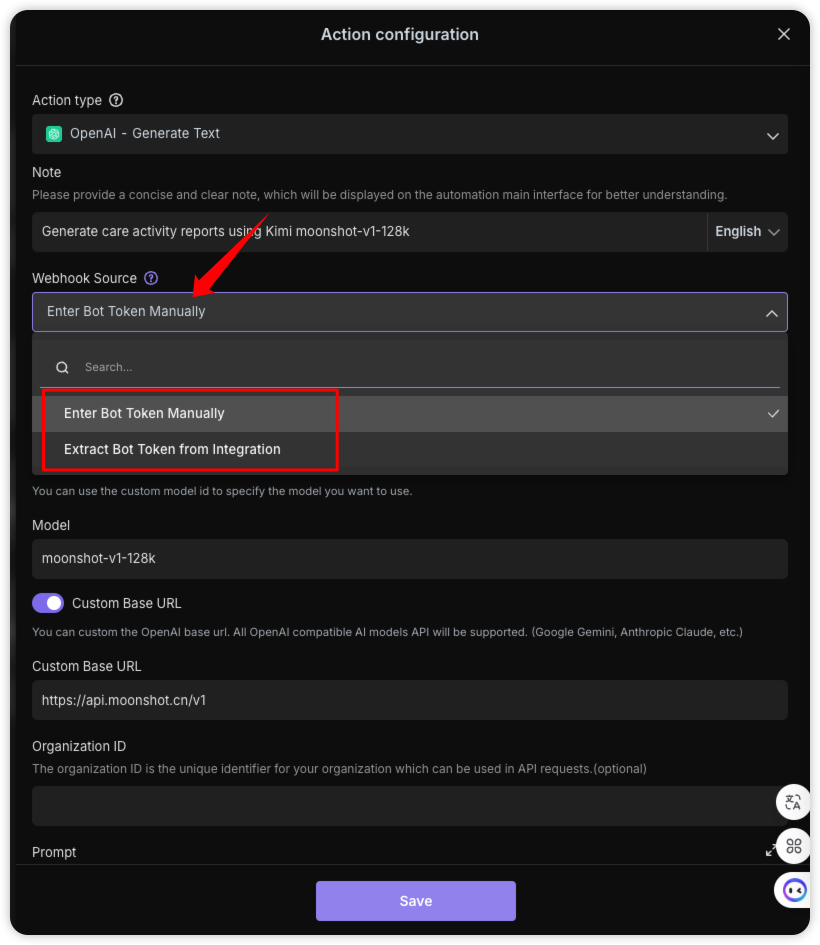Edit the Note text field
820x945 pixels.
[x=369, y=231]
